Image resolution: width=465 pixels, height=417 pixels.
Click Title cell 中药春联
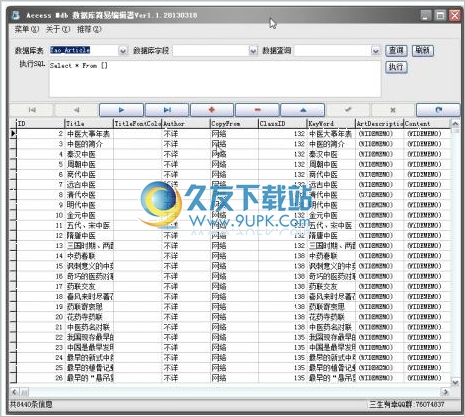[x=89, y=256]
